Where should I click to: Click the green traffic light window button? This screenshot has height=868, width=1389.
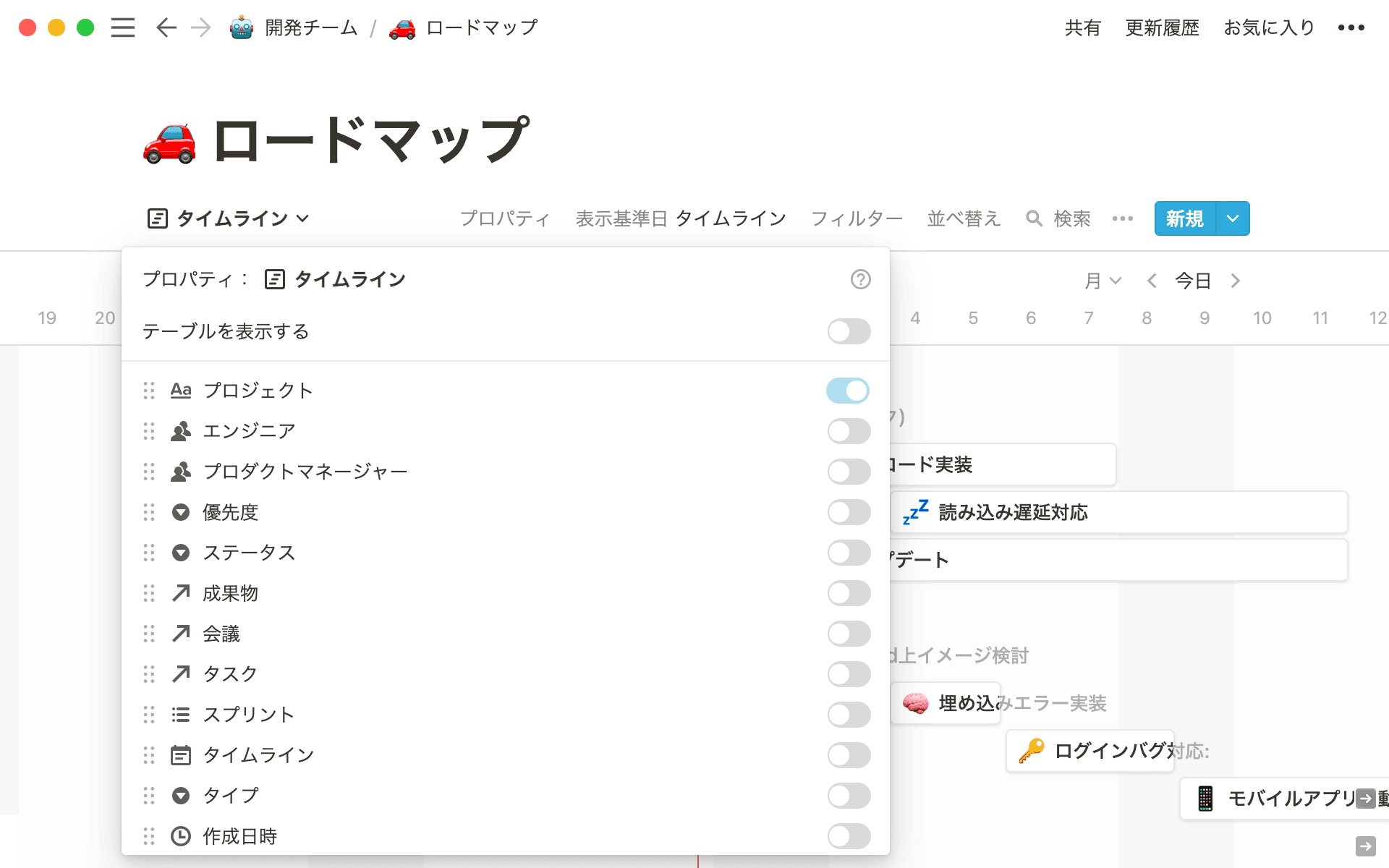pyautogui.click(x=85, y=27)
